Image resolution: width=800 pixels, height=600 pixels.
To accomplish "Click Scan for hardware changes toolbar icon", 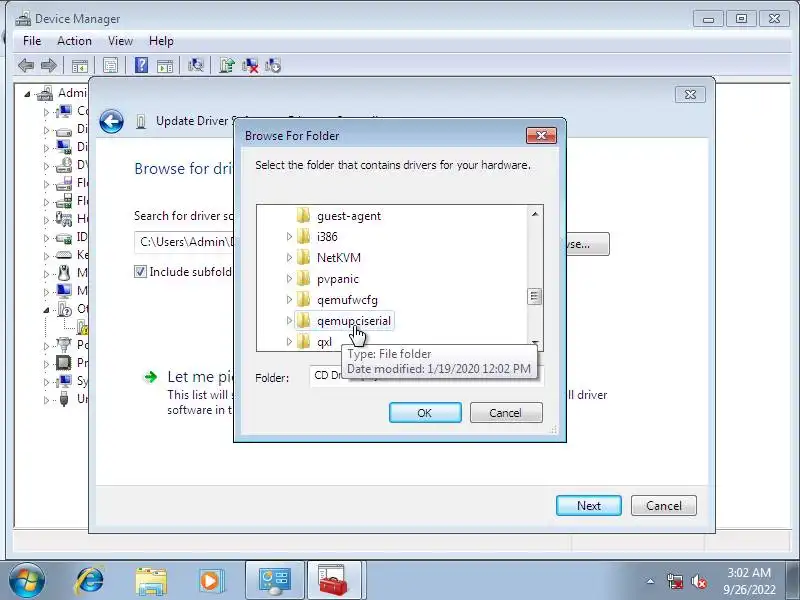I will (195, 65).
